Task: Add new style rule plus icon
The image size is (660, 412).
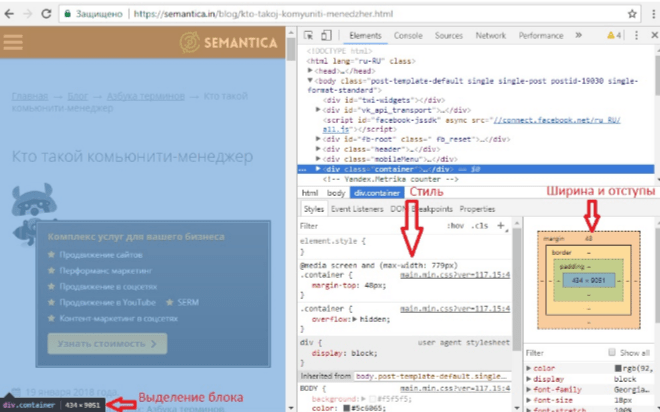Action: (x=501, y=226)
